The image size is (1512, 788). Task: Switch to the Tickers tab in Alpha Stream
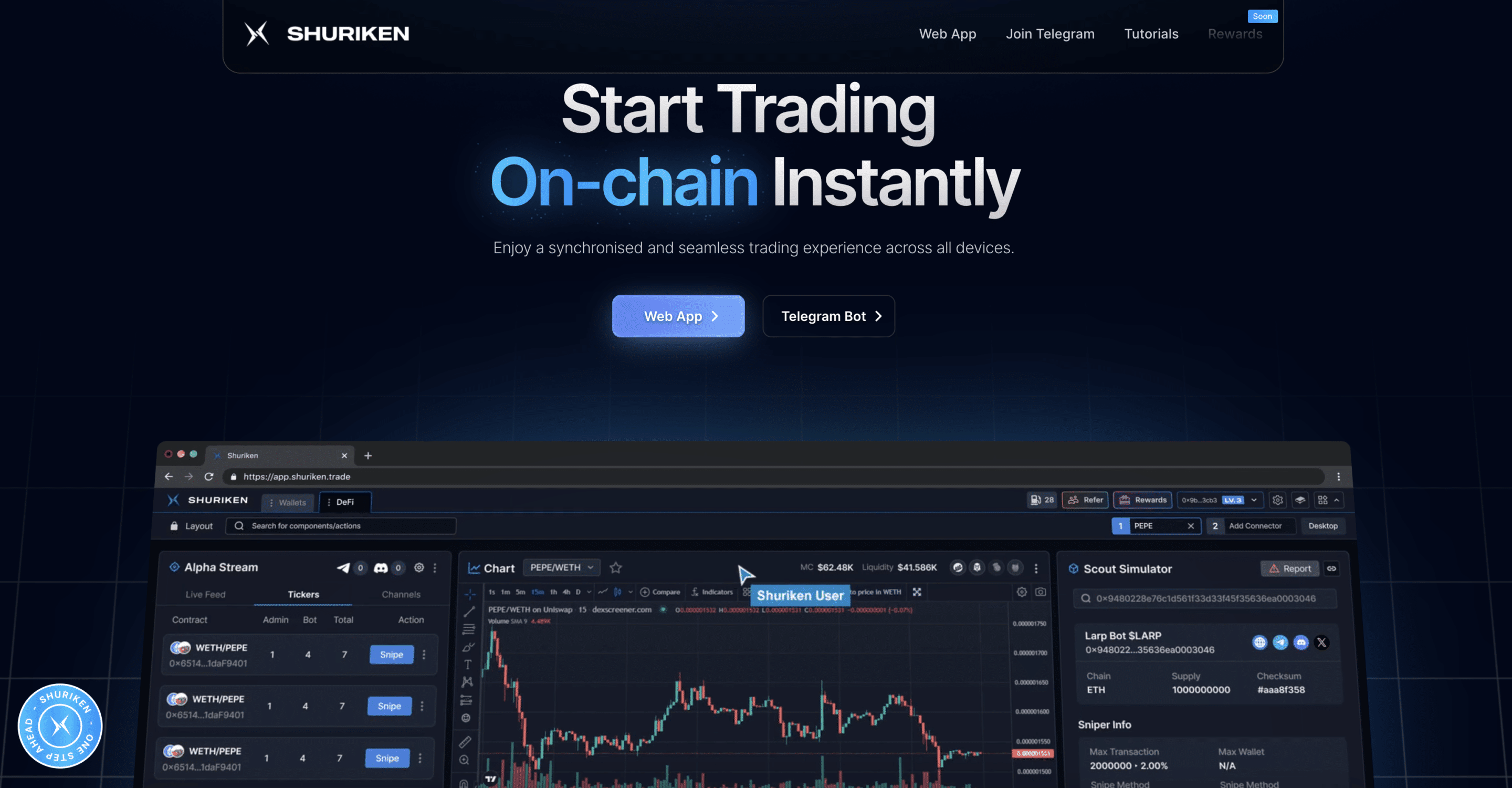click(x=303, y=594)
